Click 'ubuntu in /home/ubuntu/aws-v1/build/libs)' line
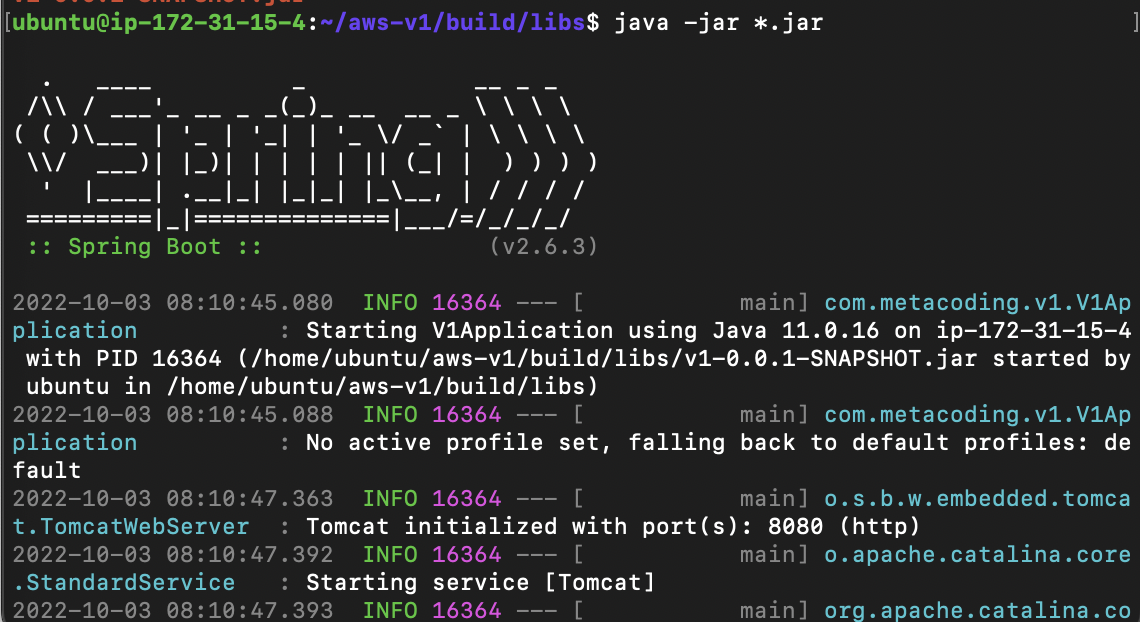Screen dimensions: 1140x622 pyautogui.click(x=312, y=386)
